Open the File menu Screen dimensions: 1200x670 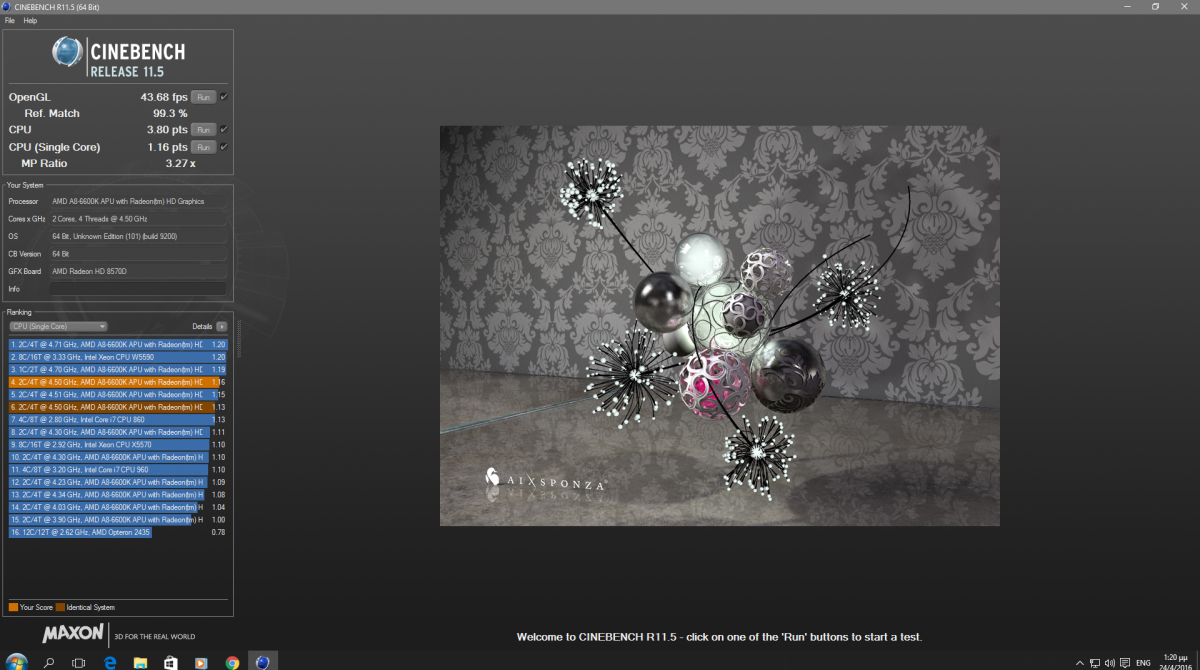(10, 20)
